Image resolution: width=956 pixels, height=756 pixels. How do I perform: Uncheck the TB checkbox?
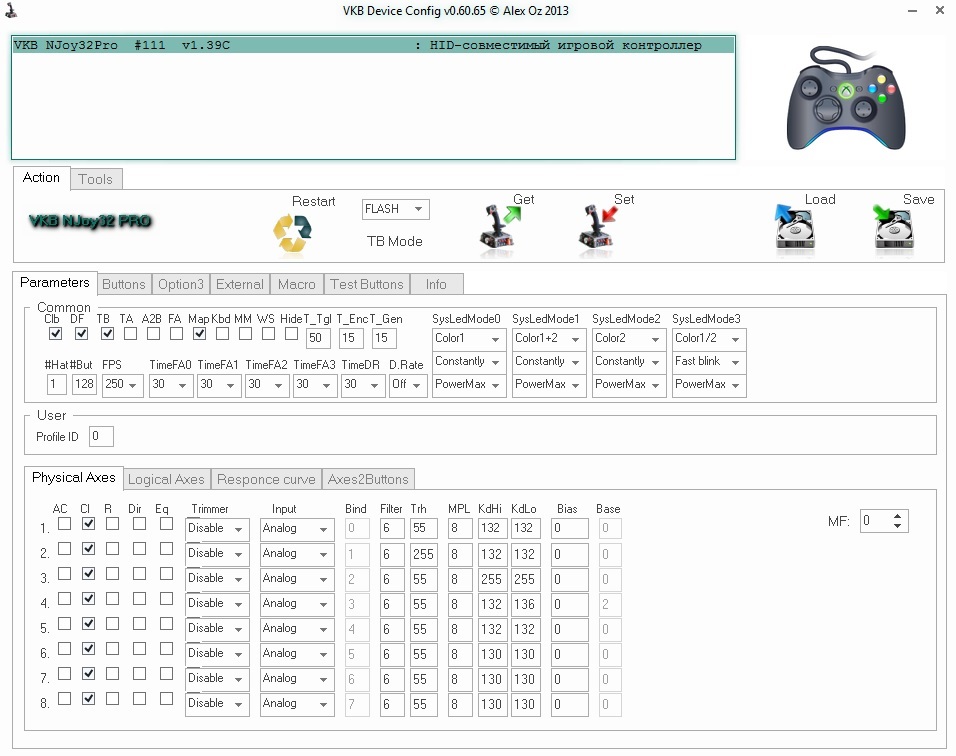(x=107, y=333)
